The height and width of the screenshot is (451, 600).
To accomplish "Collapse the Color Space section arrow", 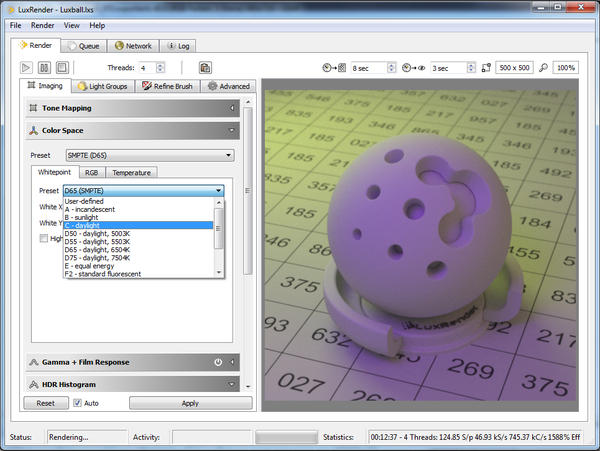I will 232,130.
